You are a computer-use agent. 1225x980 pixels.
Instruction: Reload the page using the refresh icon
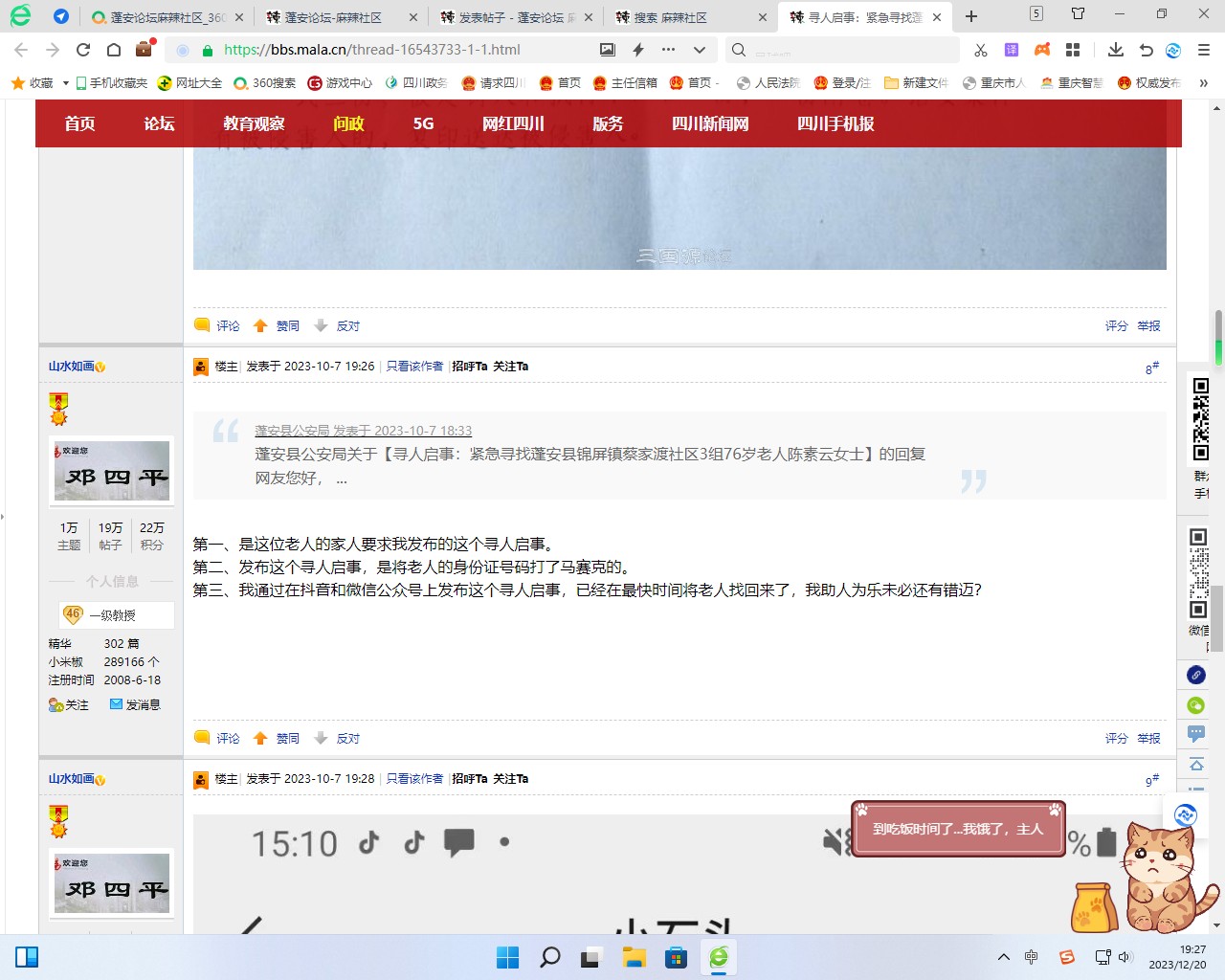[x=83, y=50]
